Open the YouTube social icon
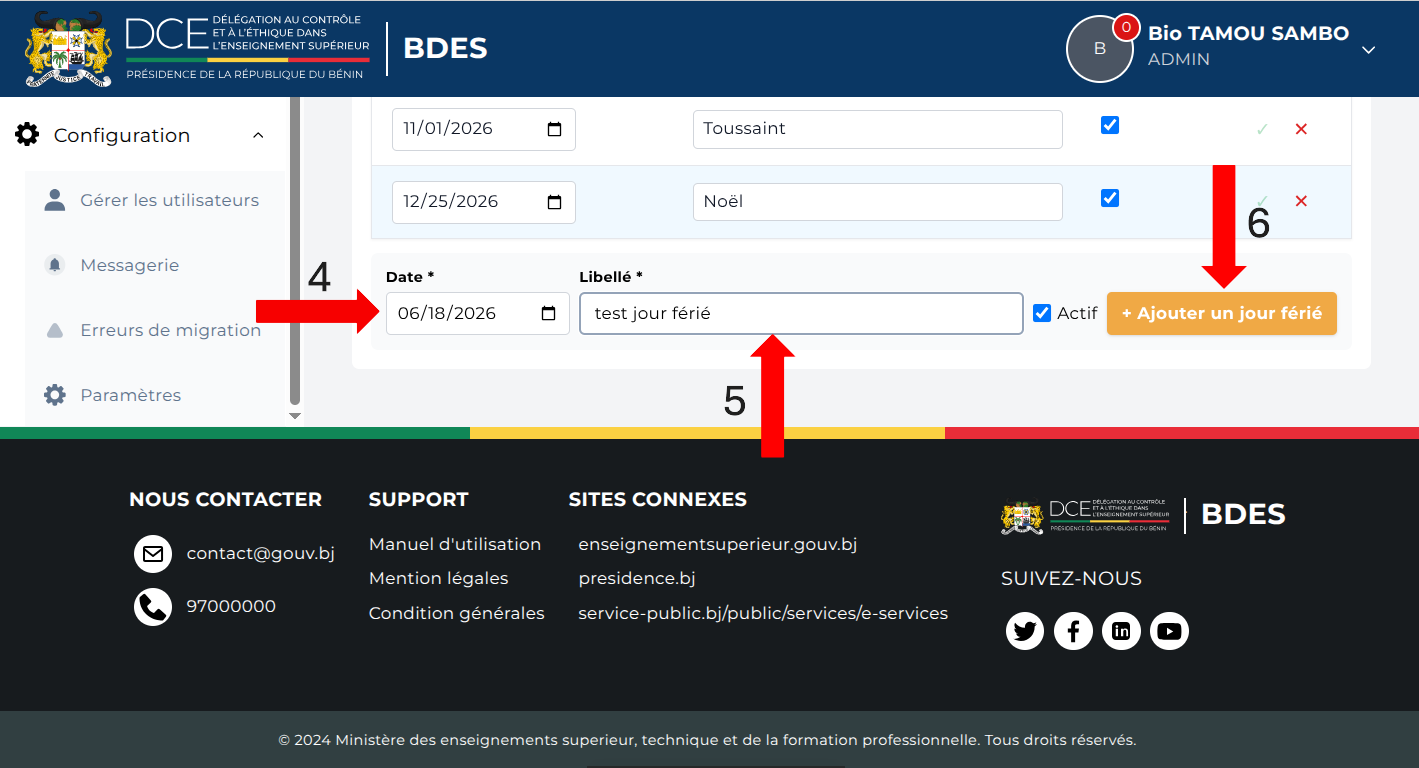 point(1169,631)
